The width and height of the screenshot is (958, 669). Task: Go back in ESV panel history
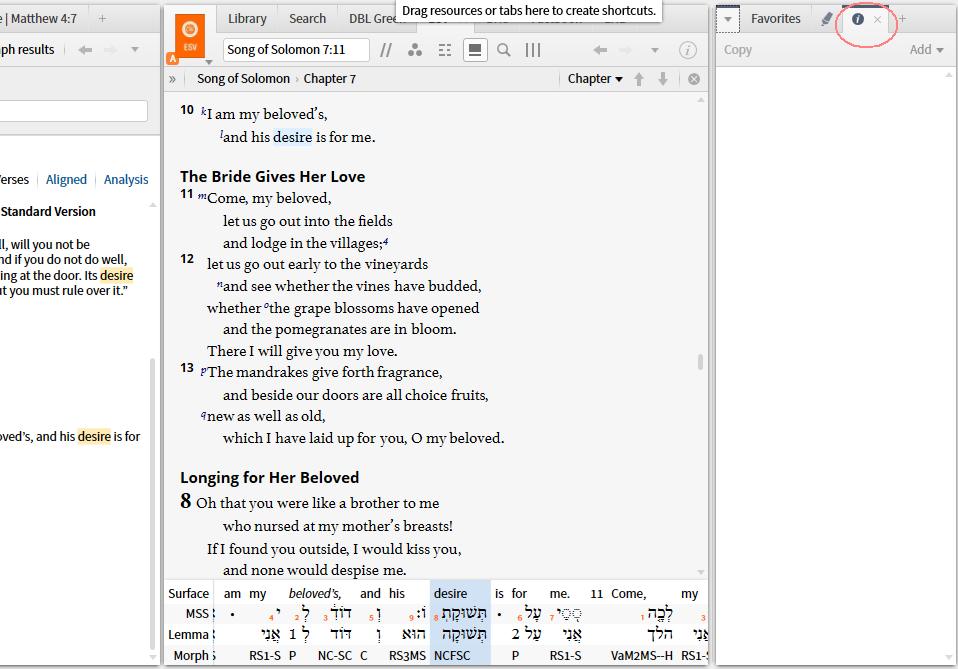click(600, 50)
